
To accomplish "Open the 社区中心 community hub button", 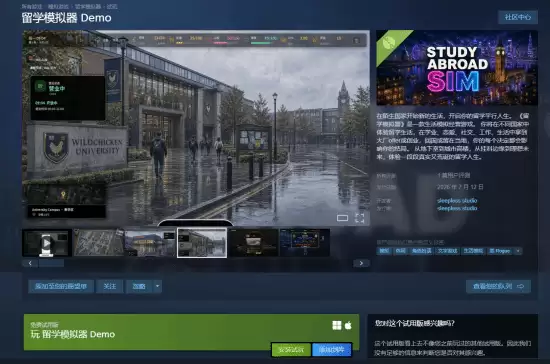I will point(518,17).
